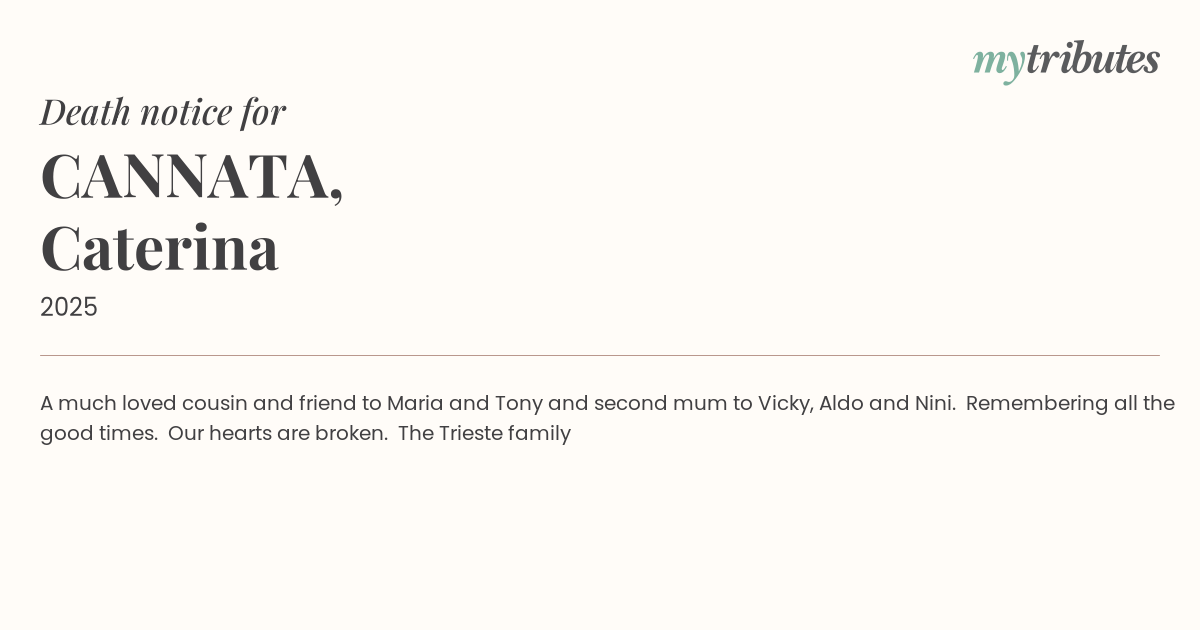The height and width of the screenshot is (630, 1200).
Task: Click the names "Vicky, Aldo and Nini"
Action: tap(856, 404)
